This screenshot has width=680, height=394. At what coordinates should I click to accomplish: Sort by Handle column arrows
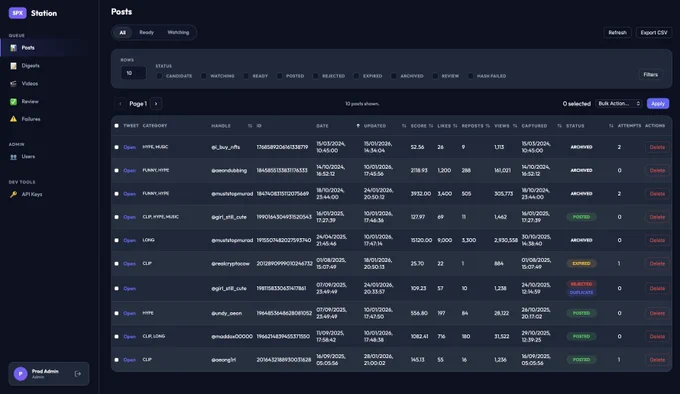pos(250,126)
